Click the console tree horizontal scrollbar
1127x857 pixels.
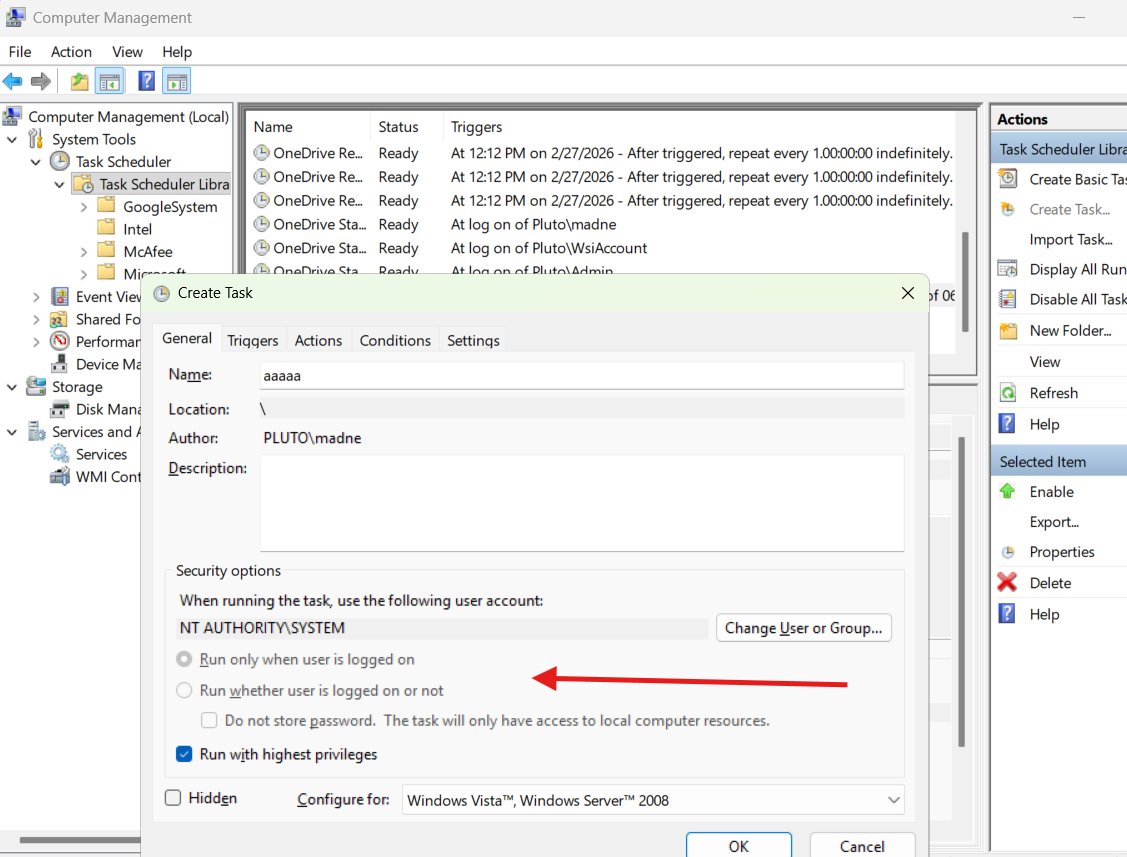pos(79,840)
